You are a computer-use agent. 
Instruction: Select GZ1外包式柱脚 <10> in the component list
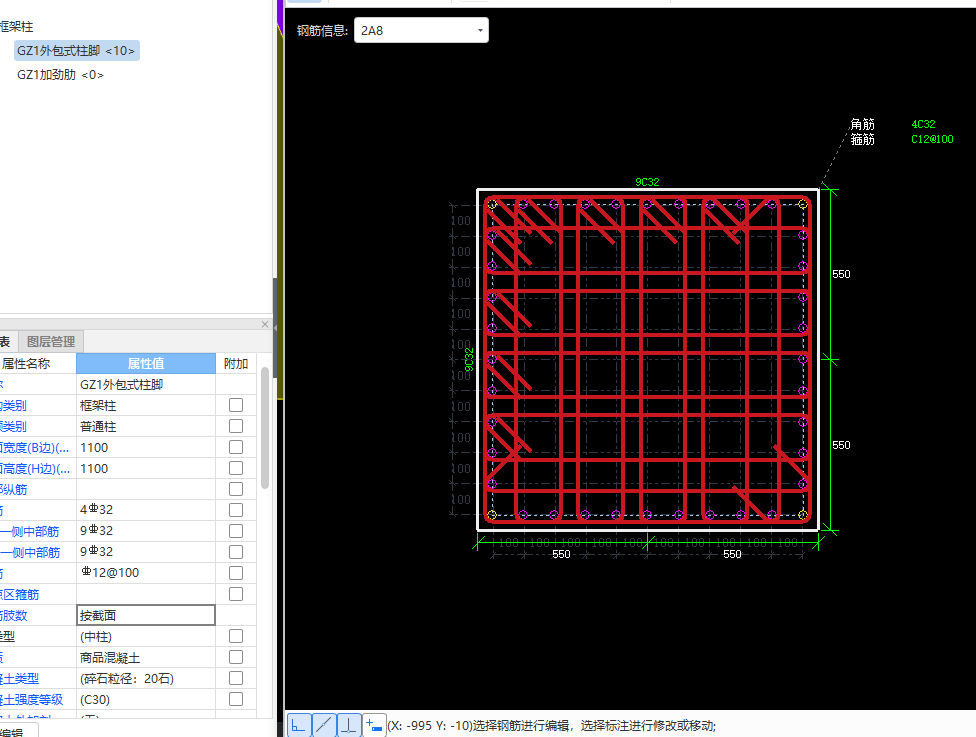(76, 50)
